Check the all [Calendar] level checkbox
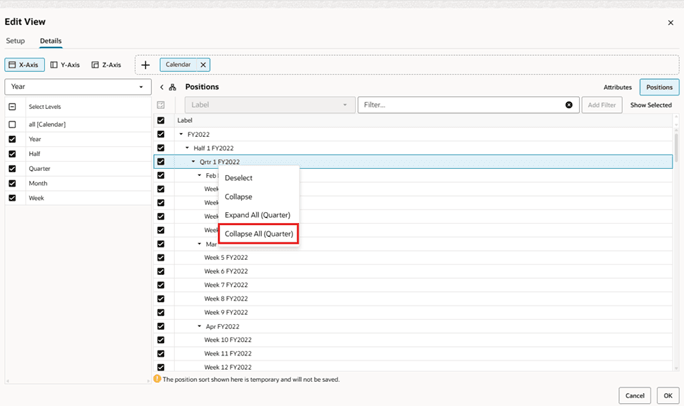 point(12,124)
